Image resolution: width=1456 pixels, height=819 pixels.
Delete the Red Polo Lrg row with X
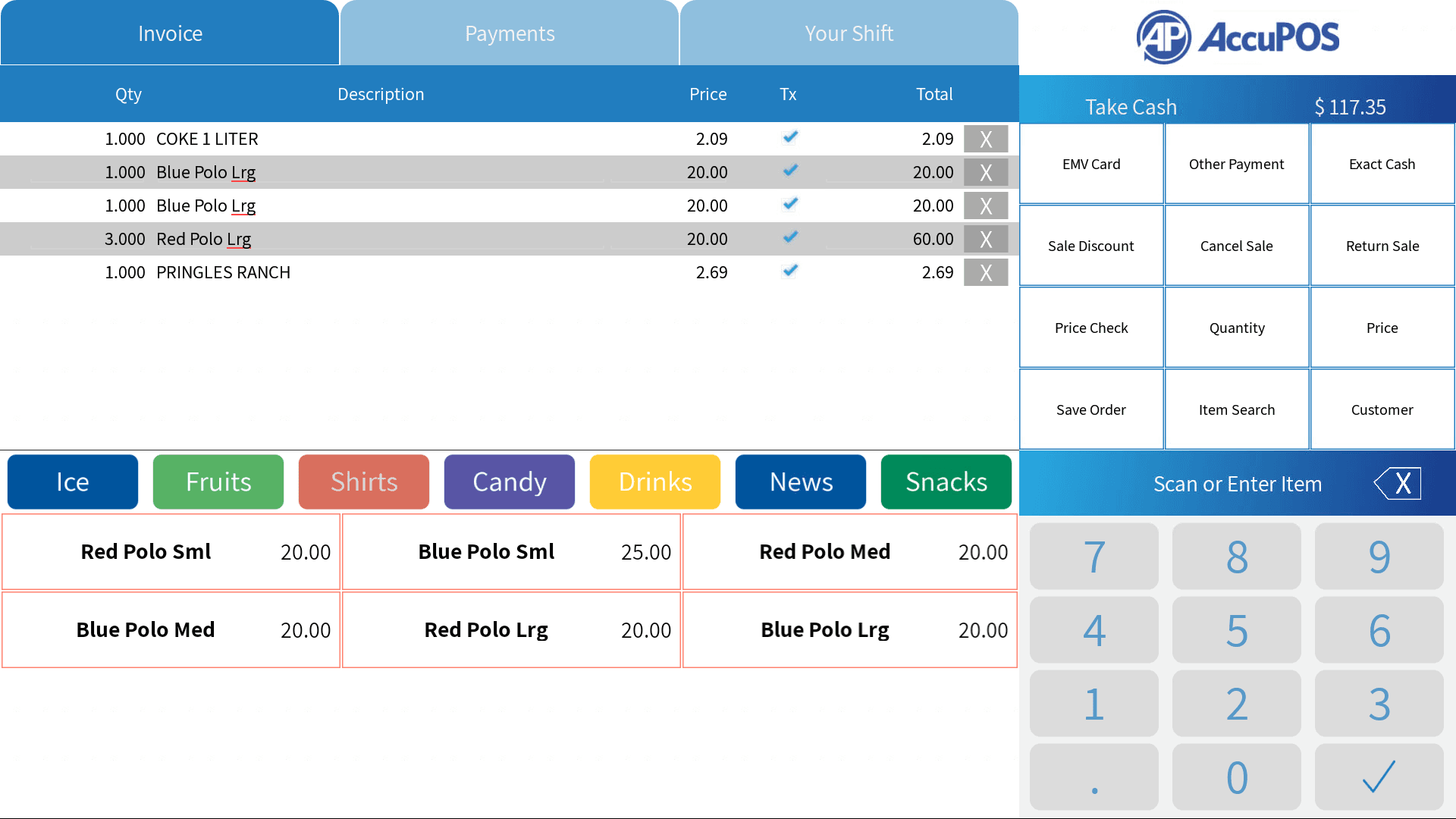pos(985,239)
